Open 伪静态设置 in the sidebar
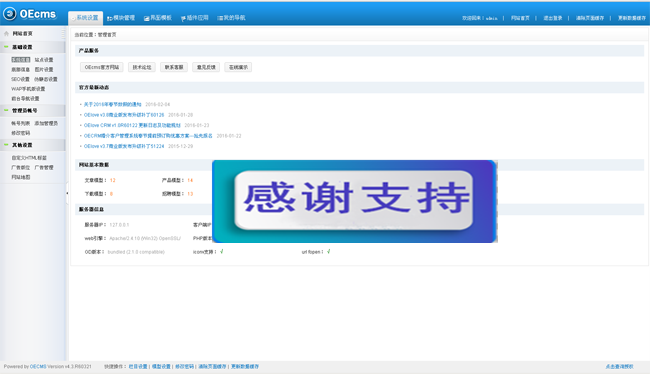This screenshot has width=650, height=374. (x=46, y=79)
